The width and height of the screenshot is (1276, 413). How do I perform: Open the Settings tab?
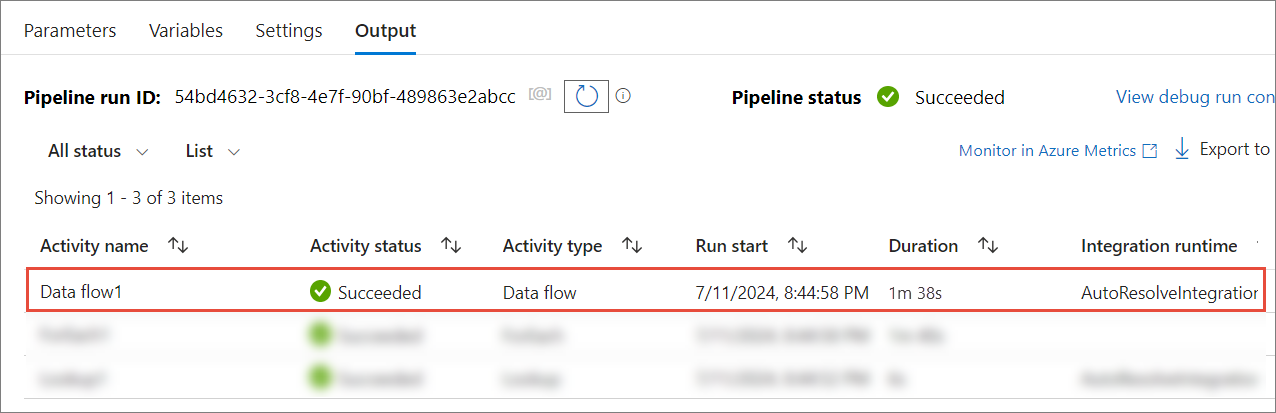pyautogui.click(x=289, y=30)
